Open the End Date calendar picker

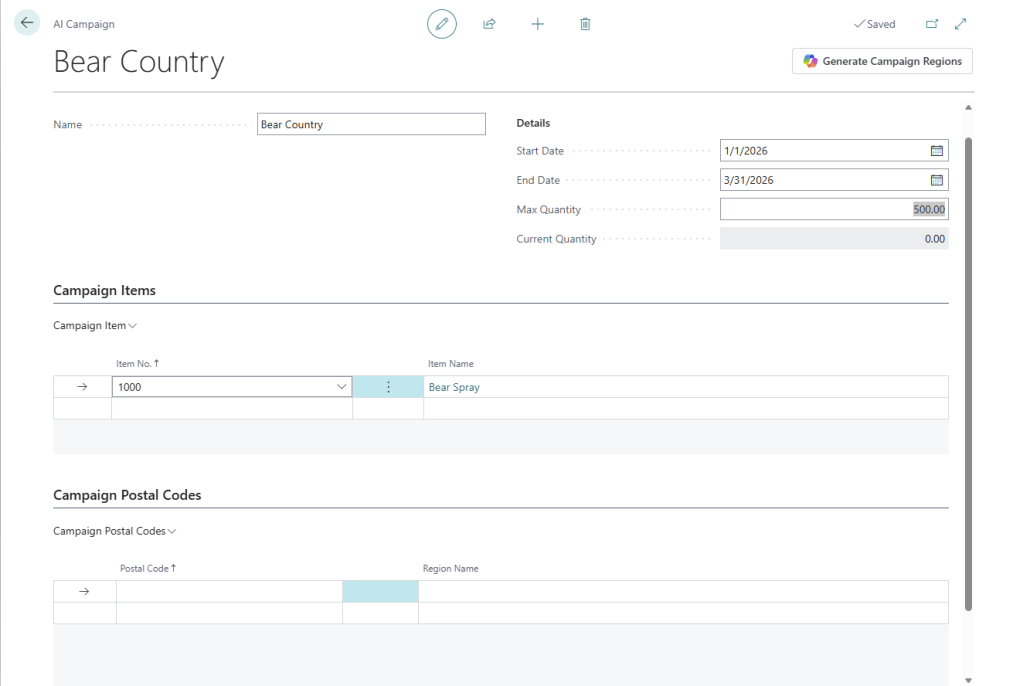(937, 181)
